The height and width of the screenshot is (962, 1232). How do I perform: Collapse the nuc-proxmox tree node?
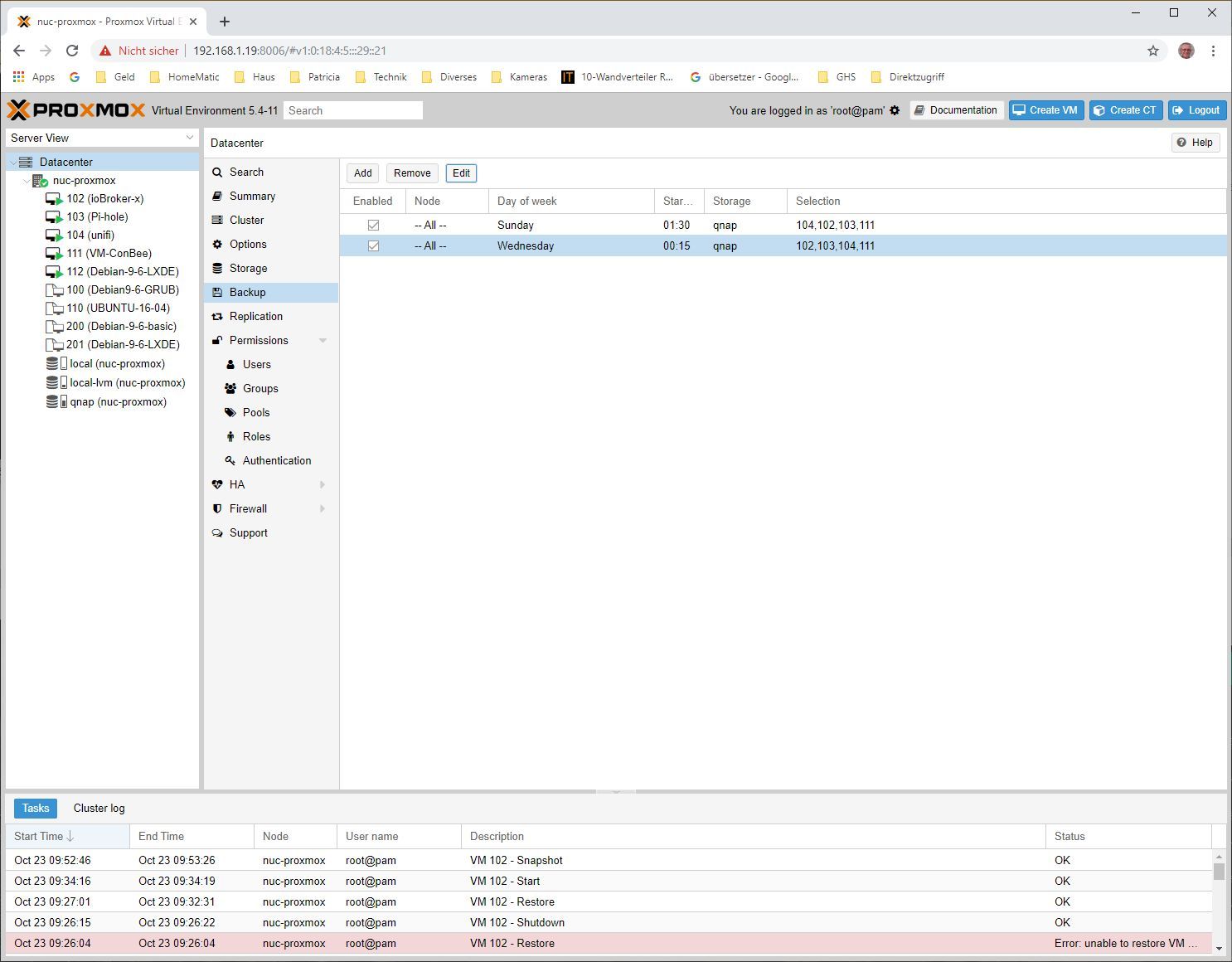tap(26, 181)
